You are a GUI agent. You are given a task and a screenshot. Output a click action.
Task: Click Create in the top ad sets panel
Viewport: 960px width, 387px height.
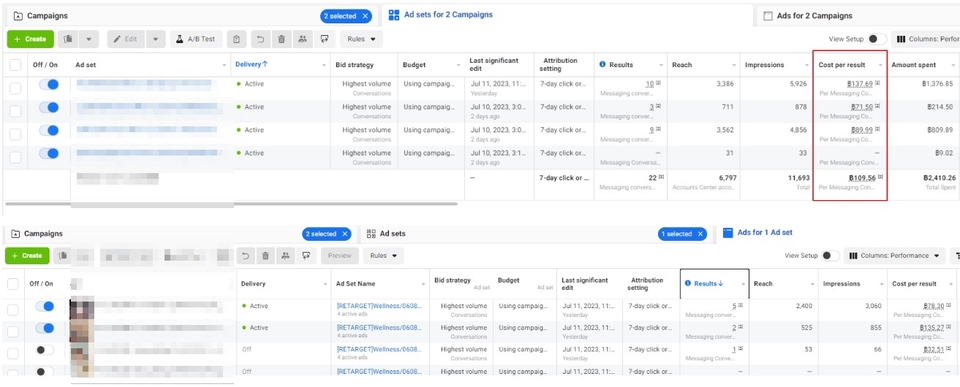point(30,39)
